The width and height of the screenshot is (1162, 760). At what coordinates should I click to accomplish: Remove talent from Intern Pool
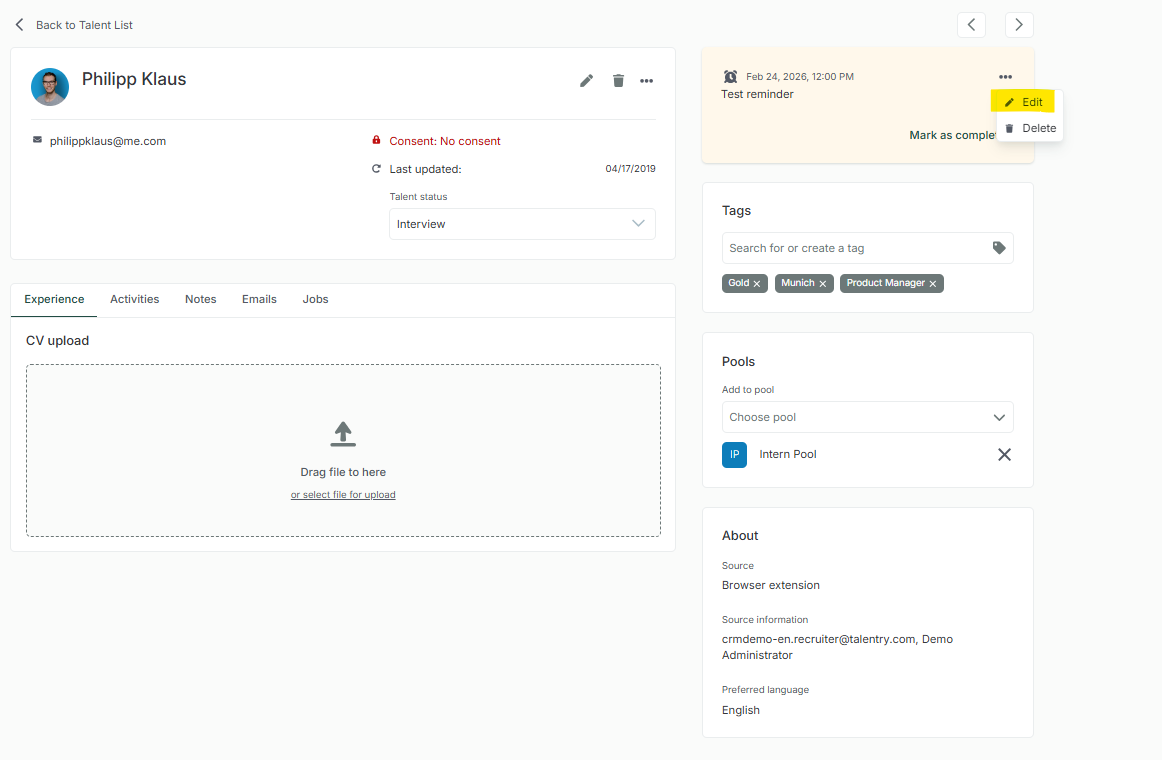[x=1004, y=455]
